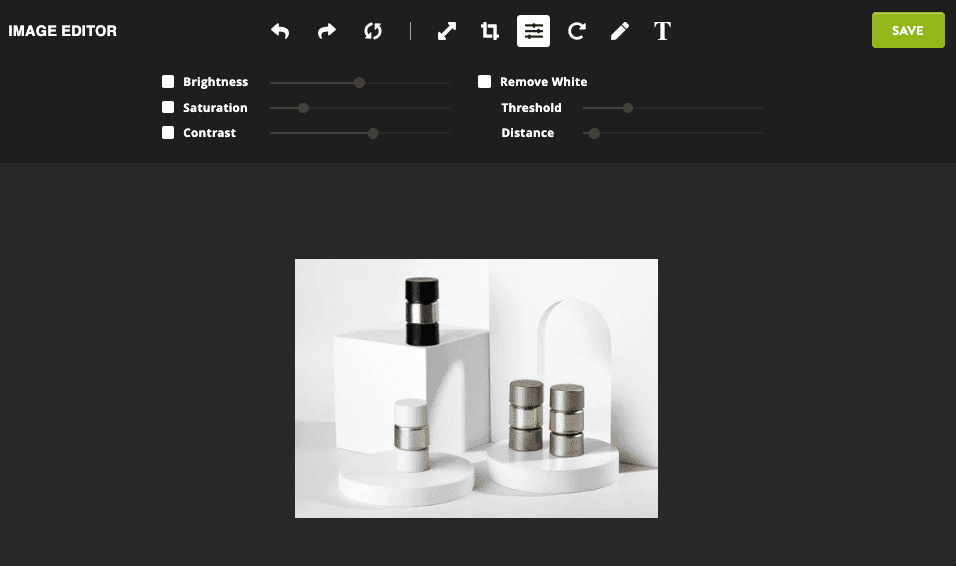
Task: Click the green Save button
Action: click(x=908, y=30)
